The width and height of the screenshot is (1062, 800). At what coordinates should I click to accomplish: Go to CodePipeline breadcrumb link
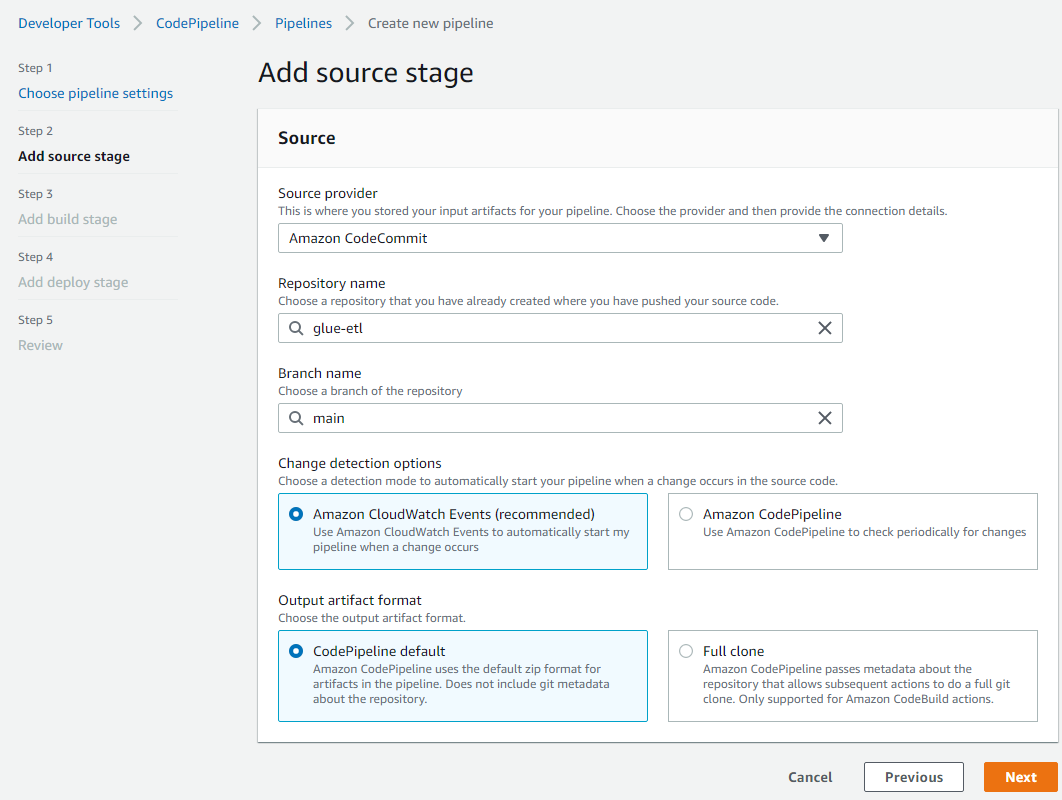[197, 23]
